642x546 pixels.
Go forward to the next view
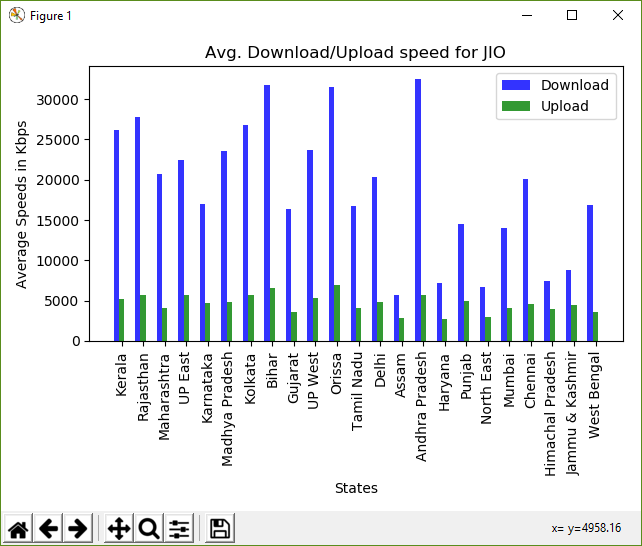pyautogui.click(x=78, y=529)
